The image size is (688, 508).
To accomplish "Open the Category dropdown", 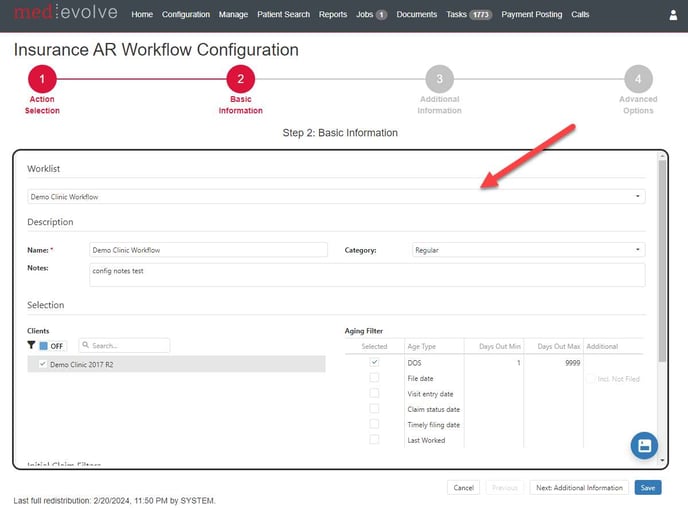I will (528, 250).
